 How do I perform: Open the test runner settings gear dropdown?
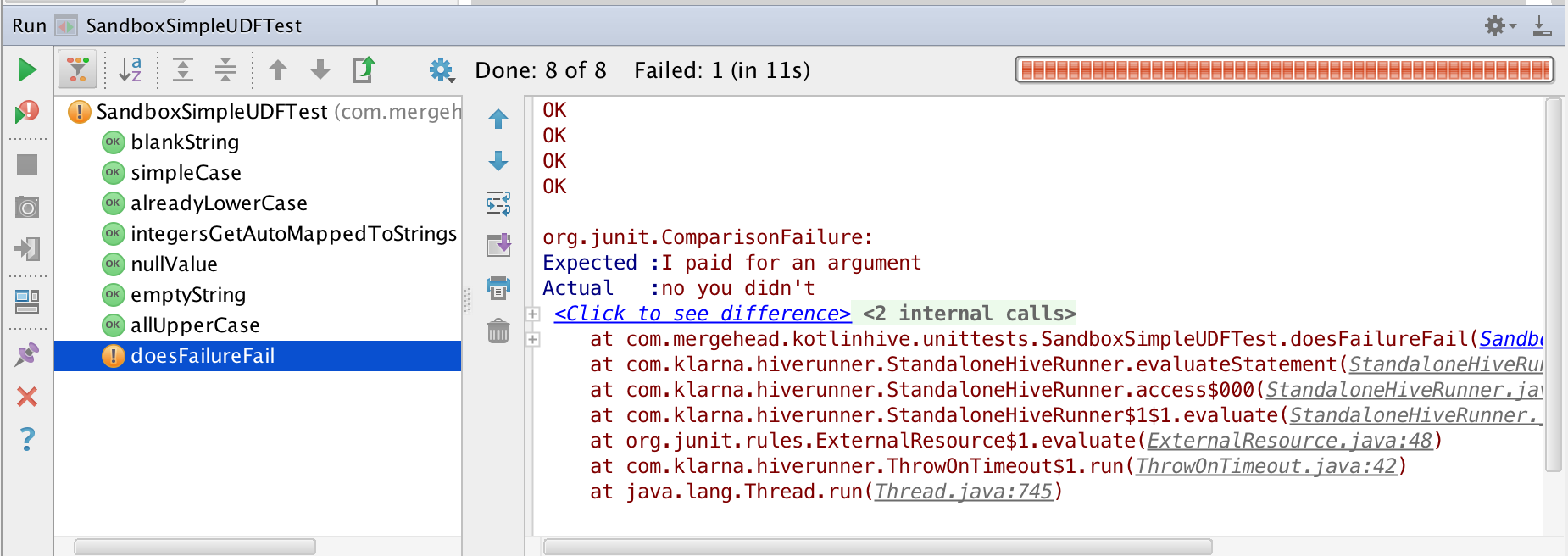441,70
